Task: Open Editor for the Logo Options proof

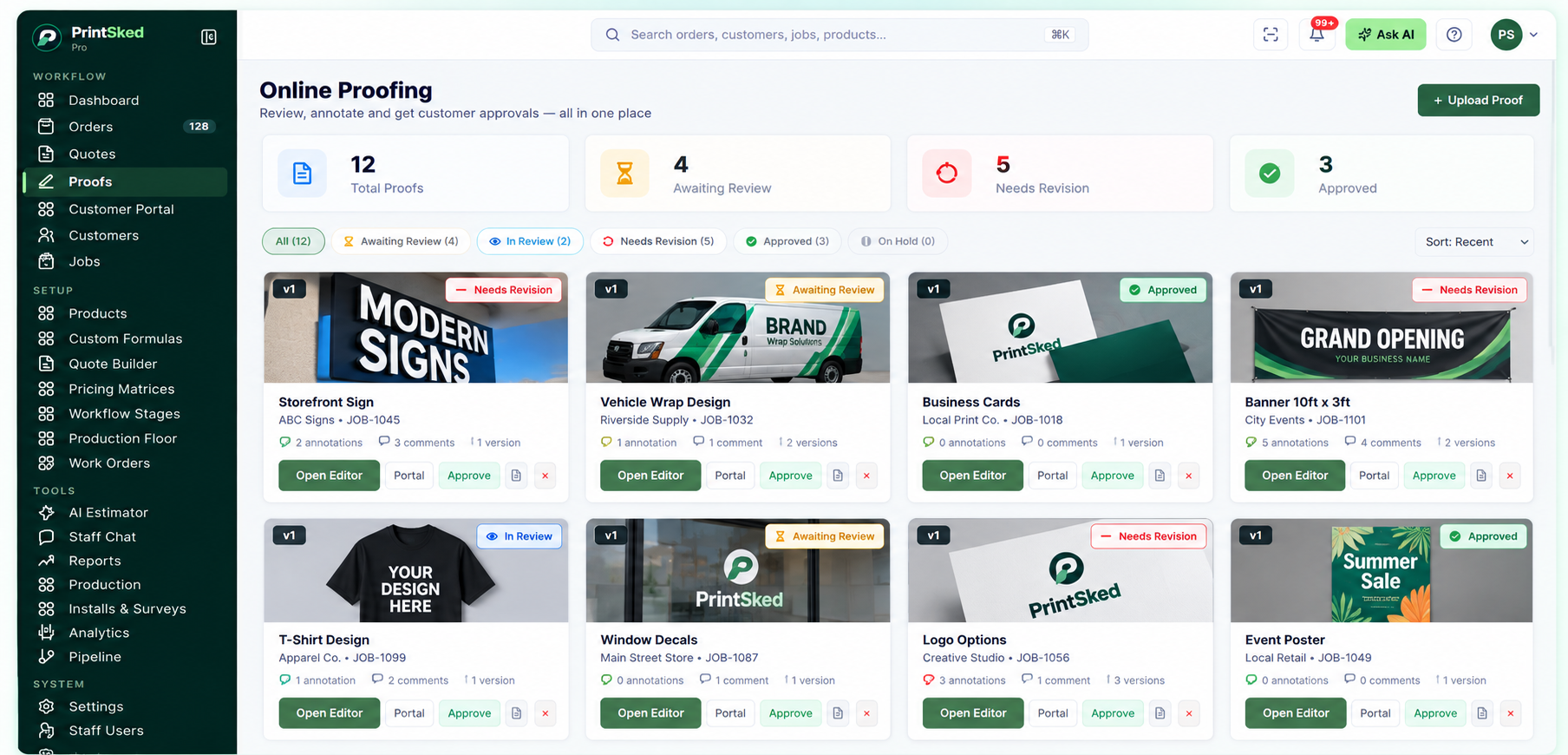Action: [x=973, y=713]
